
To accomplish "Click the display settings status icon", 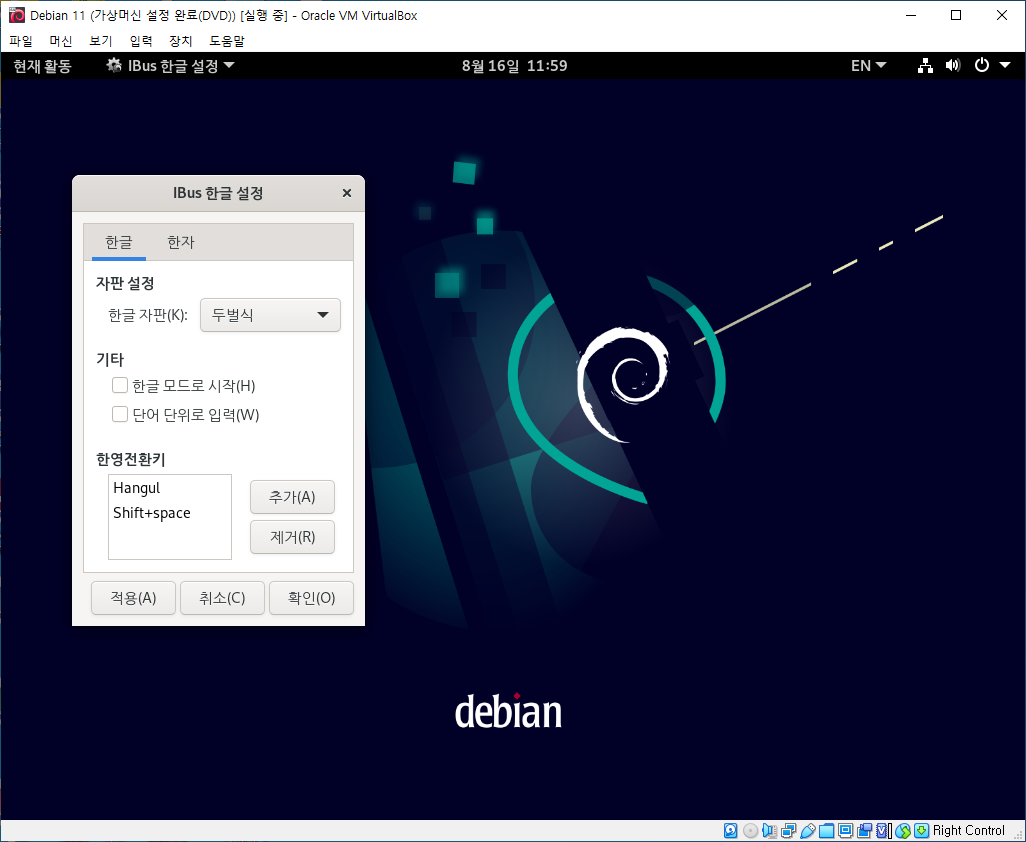I will (845, 831).
